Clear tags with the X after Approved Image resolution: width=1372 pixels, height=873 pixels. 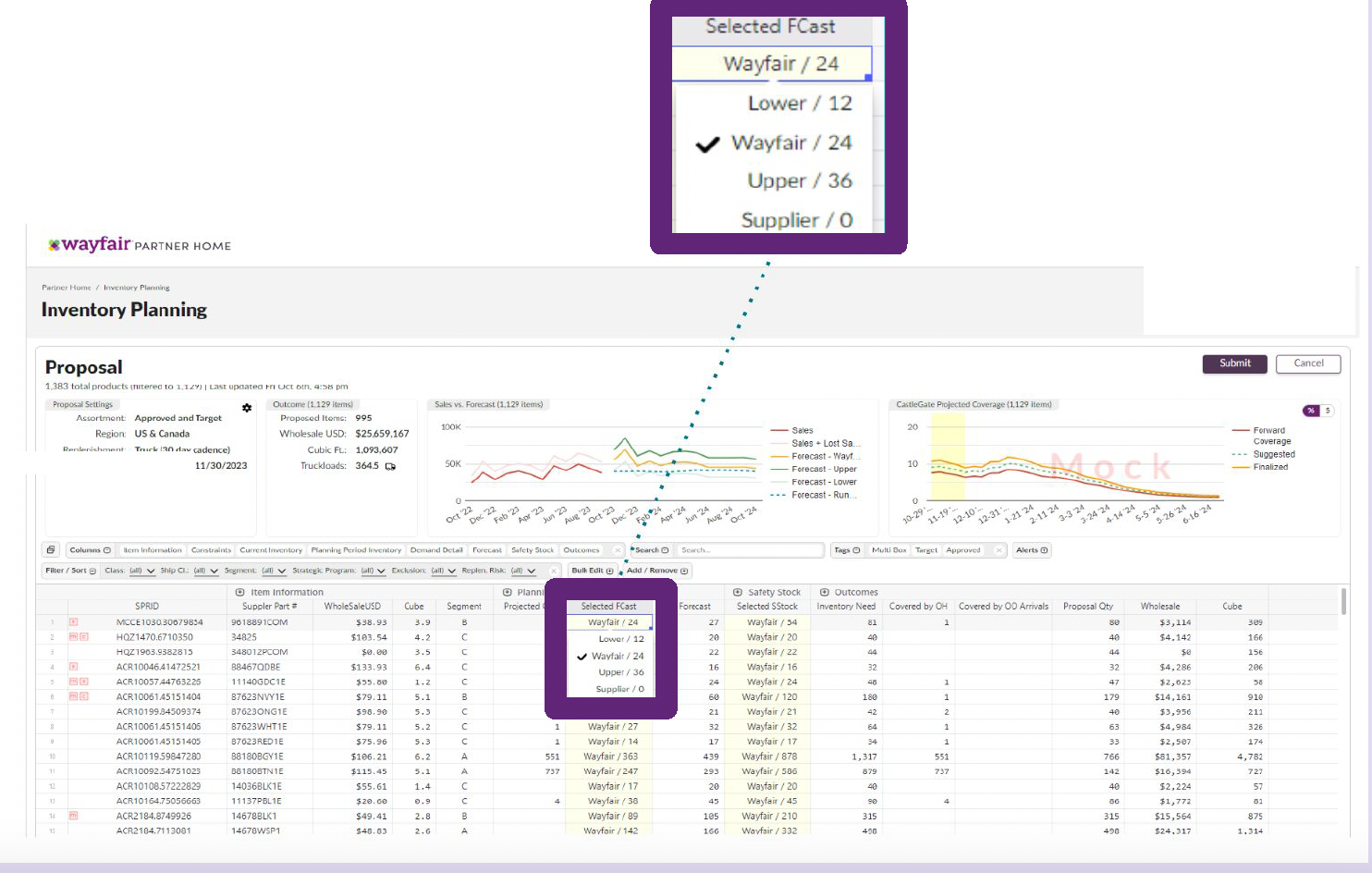[x=998, y=550]
